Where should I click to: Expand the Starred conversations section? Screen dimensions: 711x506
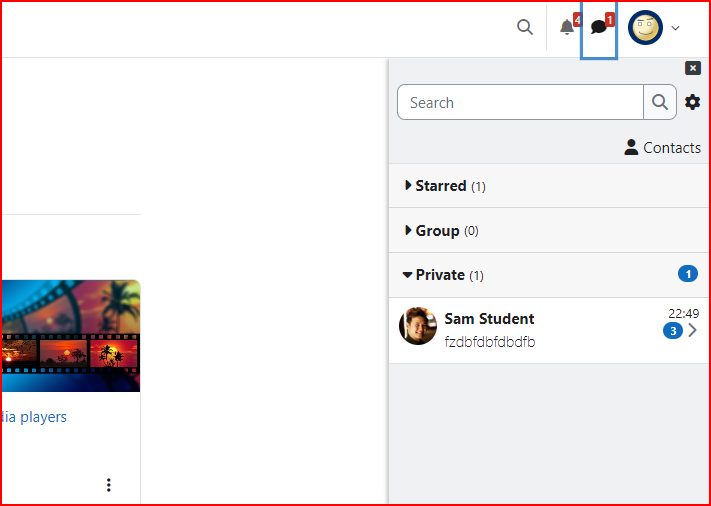550,186
